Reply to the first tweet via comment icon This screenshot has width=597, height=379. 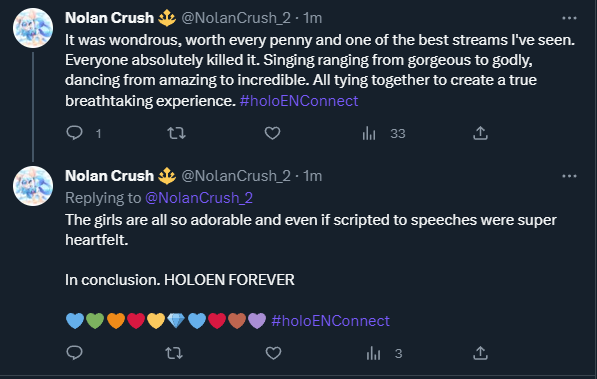(x=75, y=133)
